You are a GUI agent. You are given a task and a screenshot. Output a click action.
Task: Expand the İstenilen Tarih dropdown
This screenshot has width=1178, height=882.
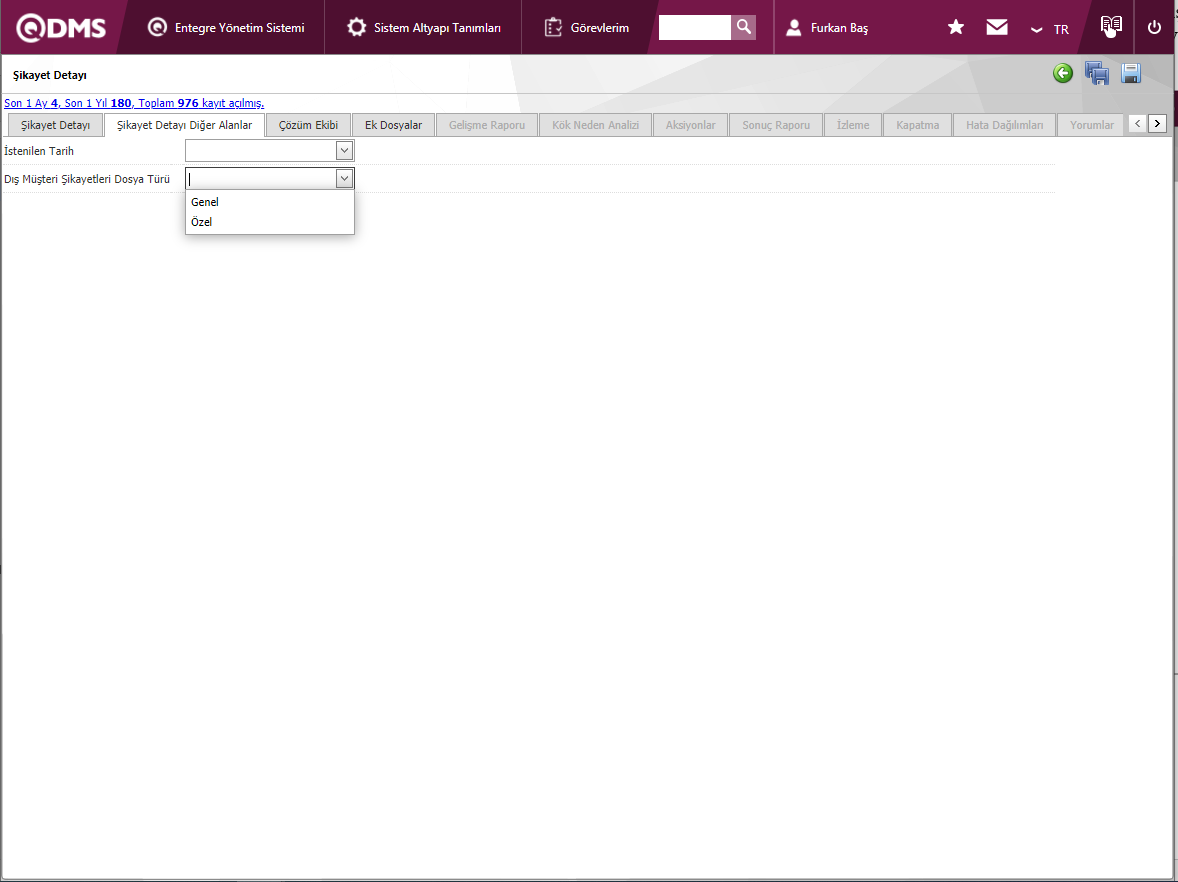[344, 151]
